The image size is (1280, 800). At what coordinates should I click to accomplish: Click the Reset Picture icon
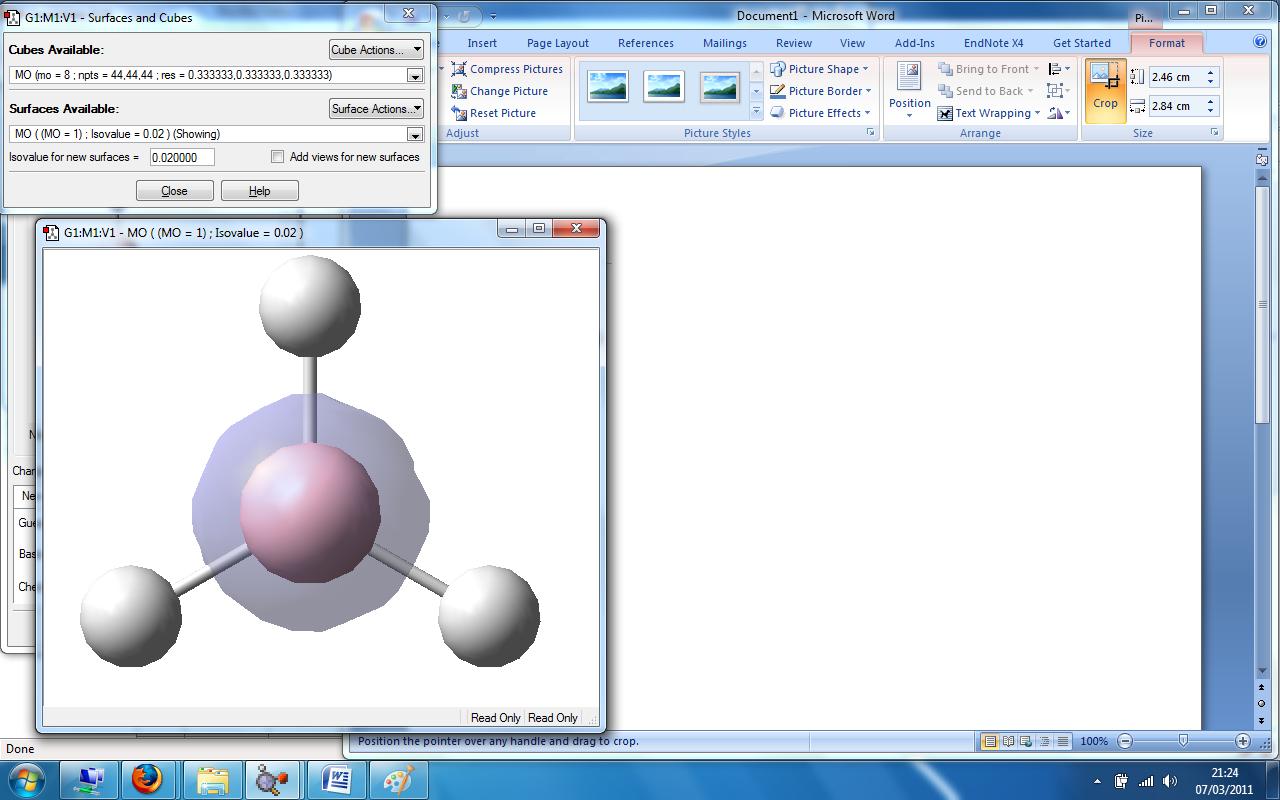[459, 113]
